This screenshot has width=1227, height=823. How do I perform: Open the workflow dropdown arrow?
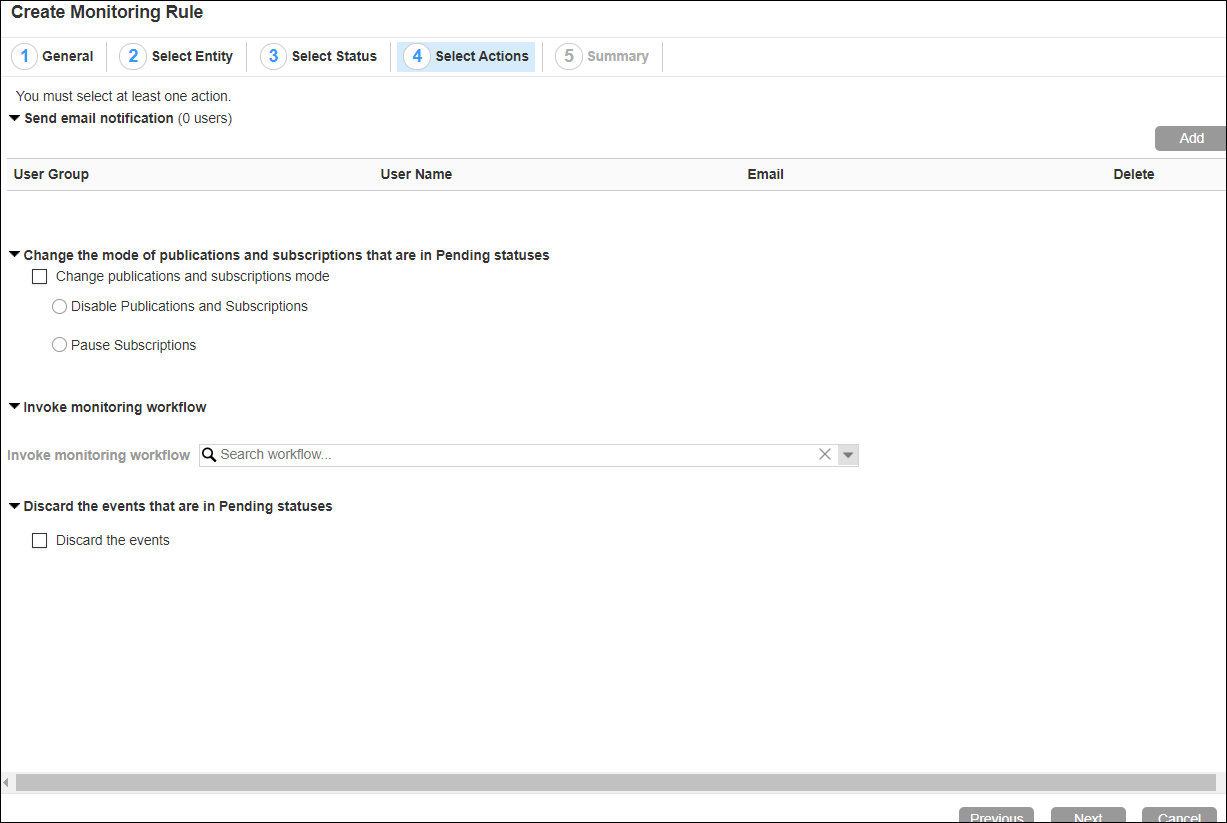(x=848, y=455)
